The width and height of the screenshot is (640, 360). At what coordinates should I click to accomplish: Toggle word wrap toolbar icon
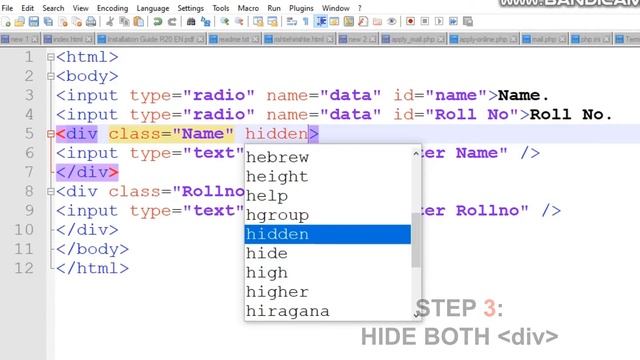point(291,22)
